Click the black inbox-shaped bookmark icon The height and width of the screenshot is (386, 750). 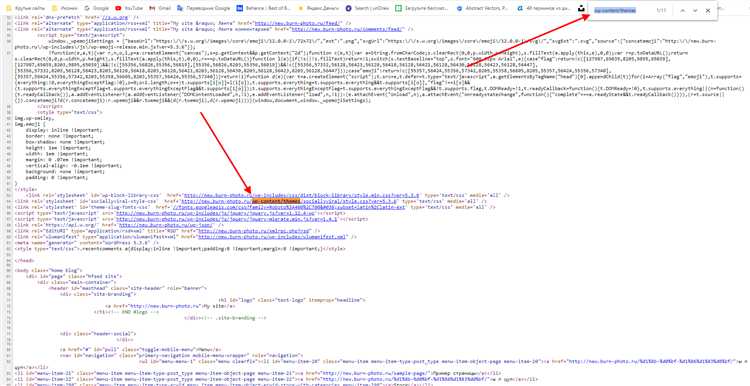point(581,9)
